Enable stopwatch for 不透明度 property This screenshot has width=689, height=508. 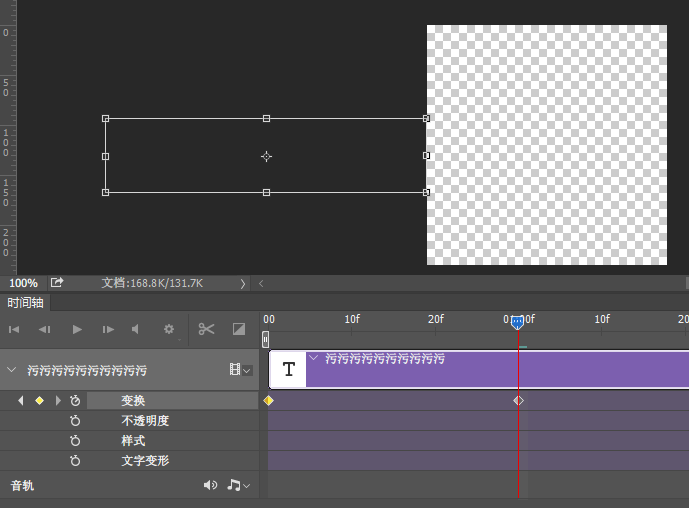[x=75, y=421]
